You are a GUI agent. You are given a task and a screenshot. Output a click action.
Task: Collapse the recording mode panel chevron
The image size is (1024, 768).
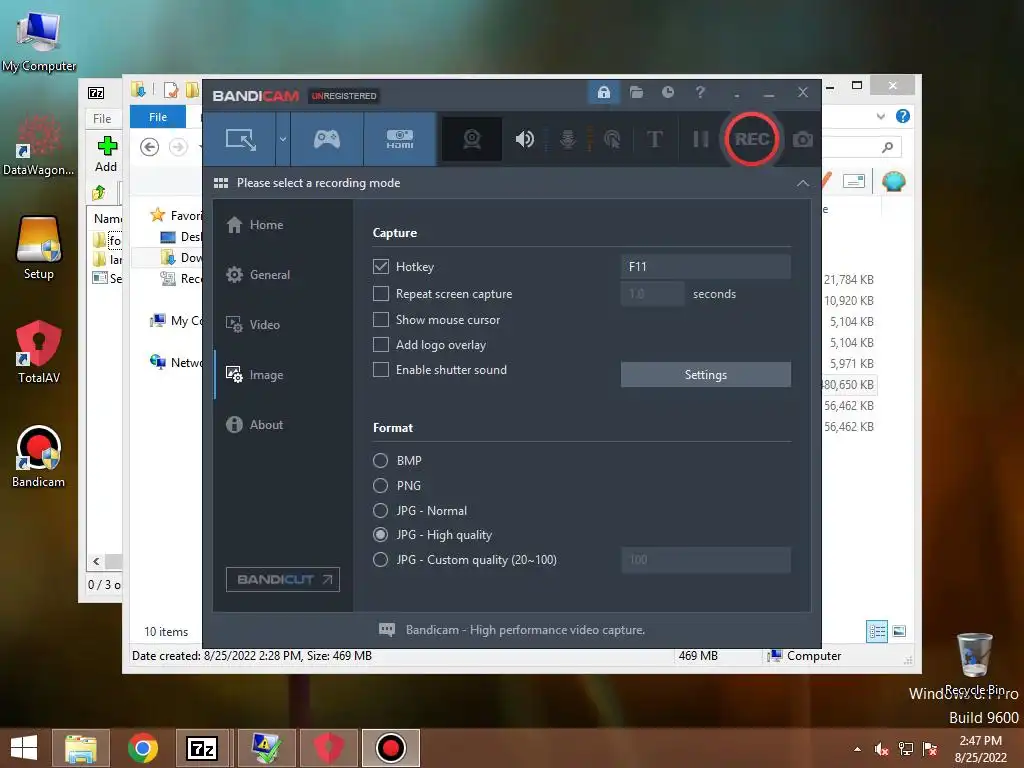click(x=803, y=184)
